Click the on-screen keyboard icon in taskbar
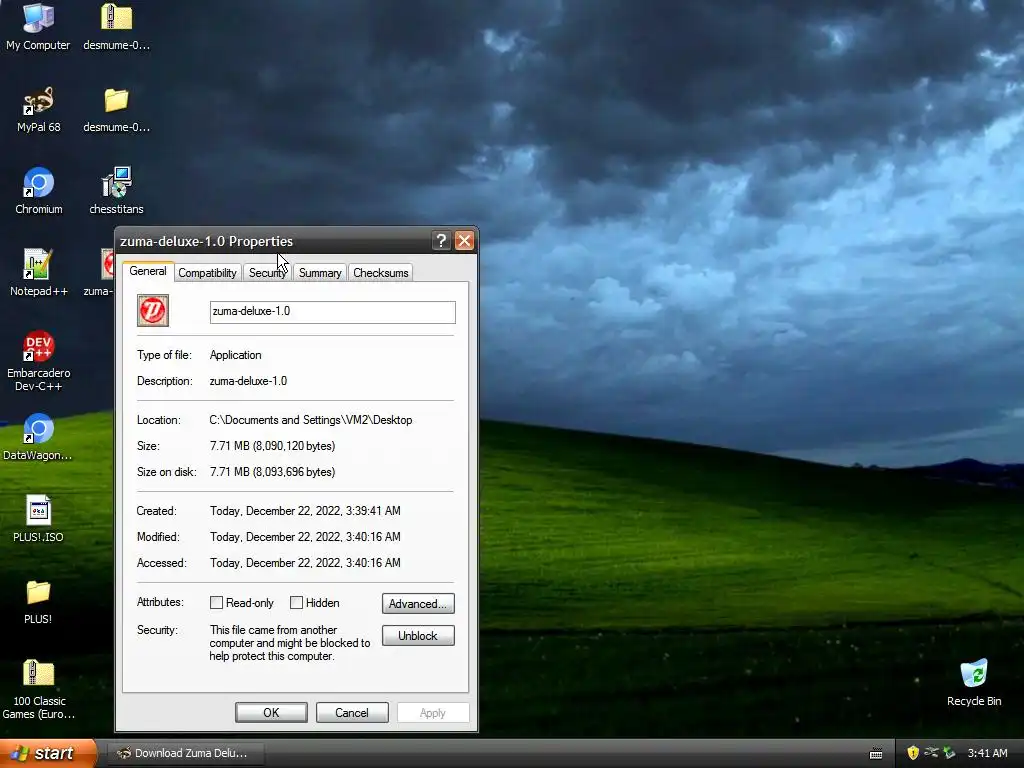Image resolution: width=1024 pixels, height=768 pixels. pyautogui.click(x=876, y=754)
